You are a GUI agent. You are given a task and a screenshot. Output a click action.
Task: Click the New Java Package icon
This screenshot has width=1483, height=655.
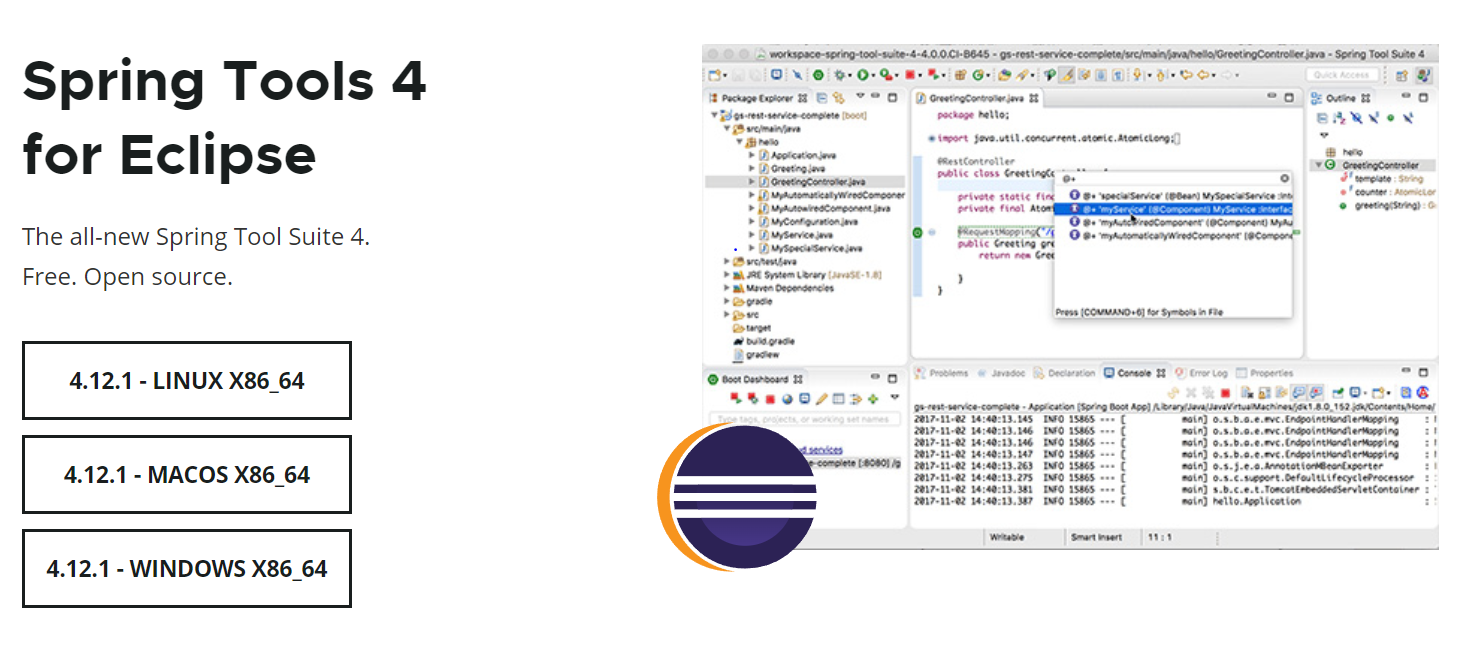click(960, 75)
